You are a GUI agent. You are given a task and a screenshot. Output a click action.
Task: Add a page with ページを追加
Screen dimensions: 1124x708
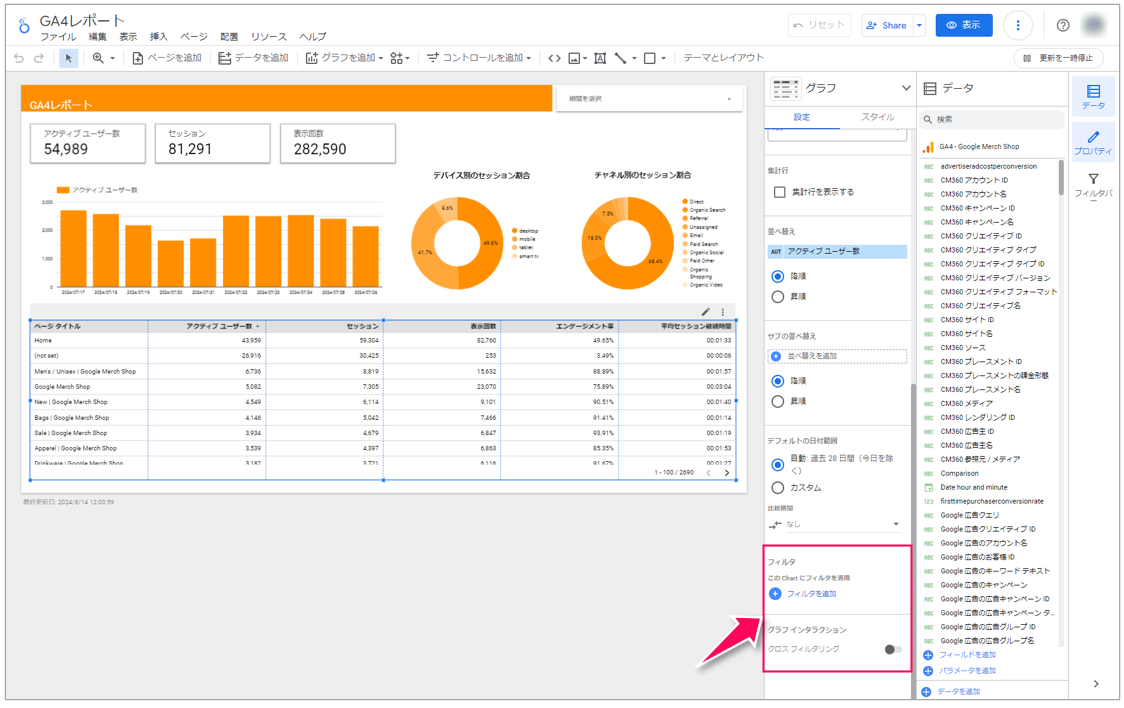coord(167,58)
